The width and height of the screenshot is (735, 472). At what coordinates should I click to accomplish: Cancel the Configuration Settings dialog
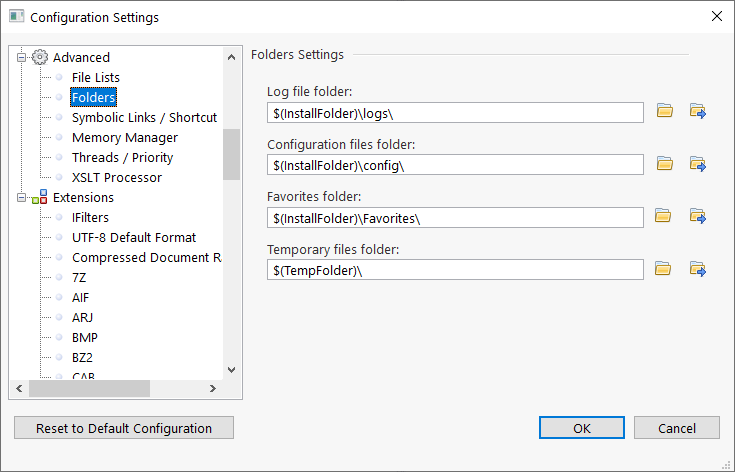677,428
